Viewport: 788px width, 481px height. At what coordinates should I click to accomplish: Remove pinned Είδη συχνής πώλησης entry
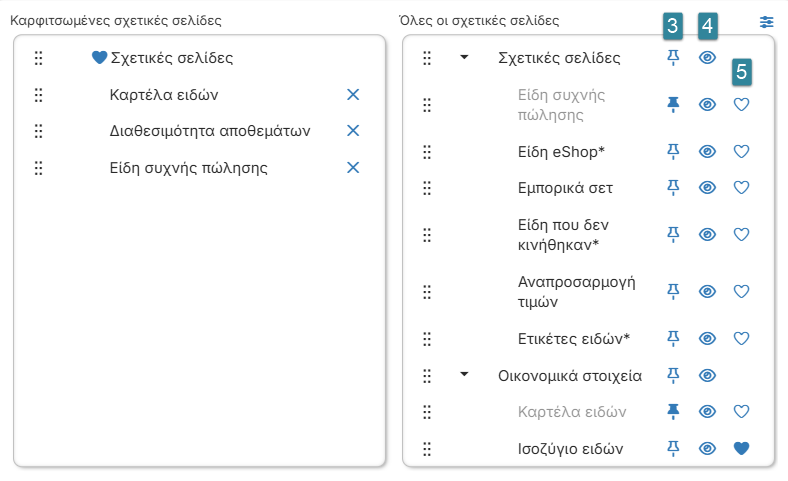click(353, 167)
